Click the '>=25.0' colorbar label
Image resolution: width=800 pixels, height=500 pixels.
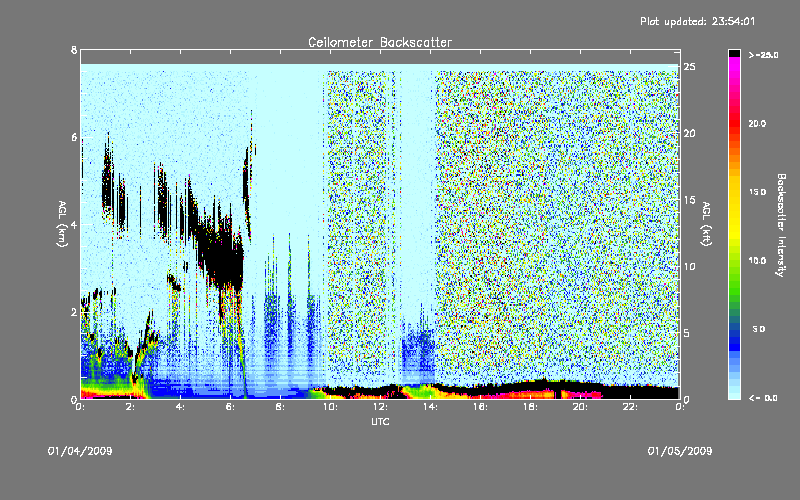click(763, 55)
